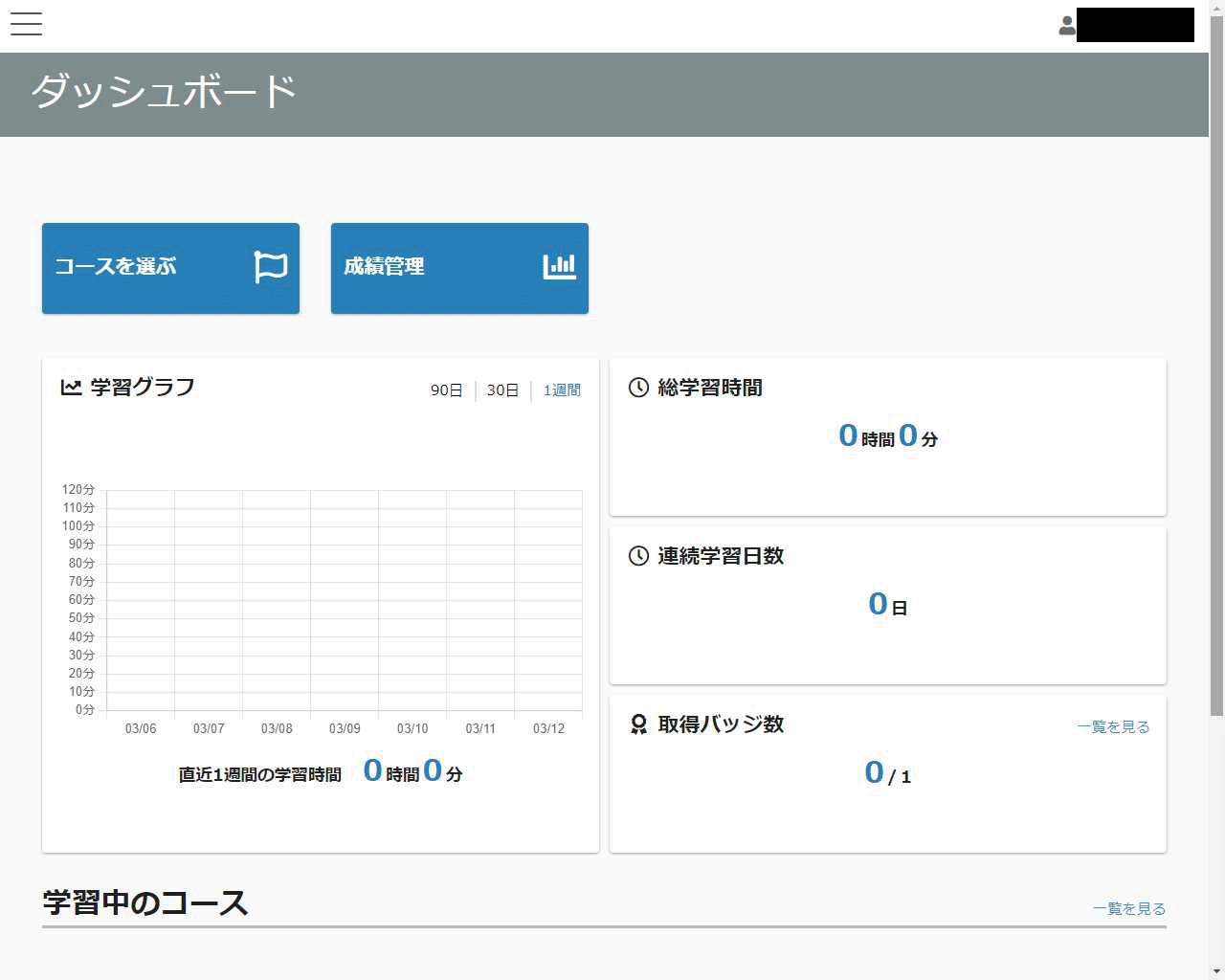Click the 0日 consecutive days value

pyautogui.click(x=888, y=605)
